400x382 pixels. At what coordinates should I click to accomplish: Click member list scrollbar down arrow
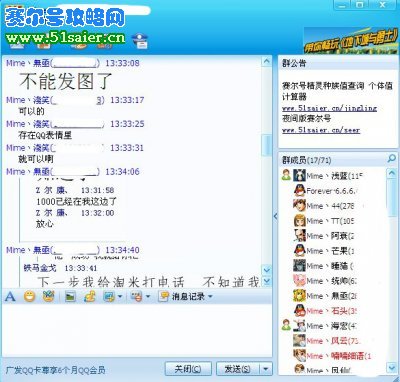pyautogui.click(x=392, y=368)
